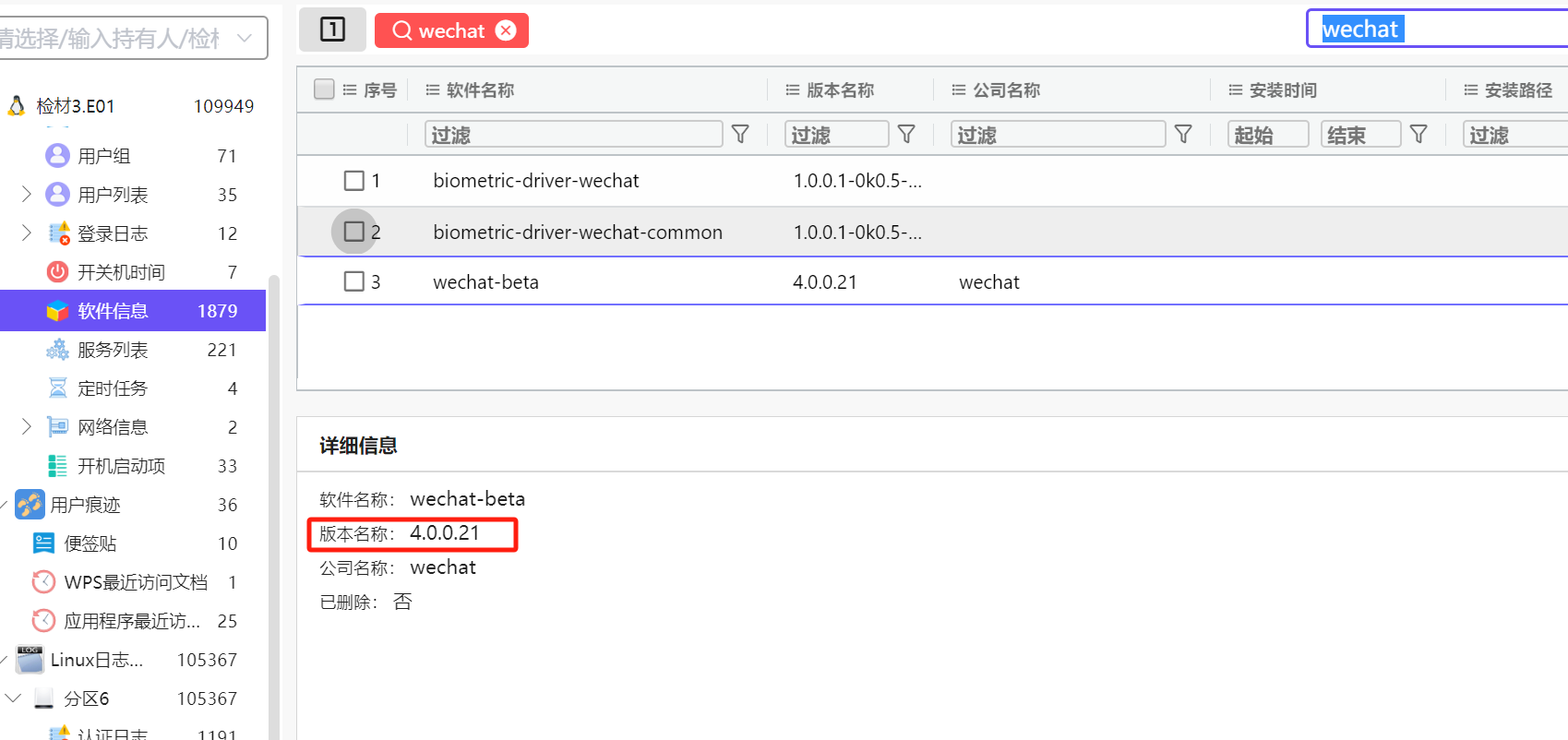
Task: Select the wechat-beta software name cell
Action: tap(485, 281)
